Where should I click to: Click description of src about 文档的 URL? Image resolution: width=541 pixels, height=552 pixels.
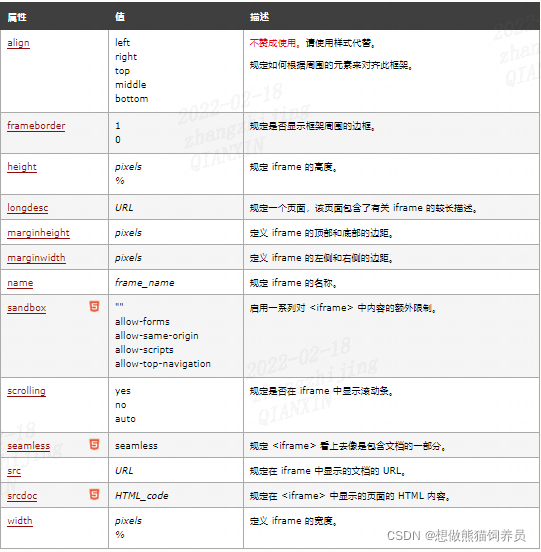328,471
